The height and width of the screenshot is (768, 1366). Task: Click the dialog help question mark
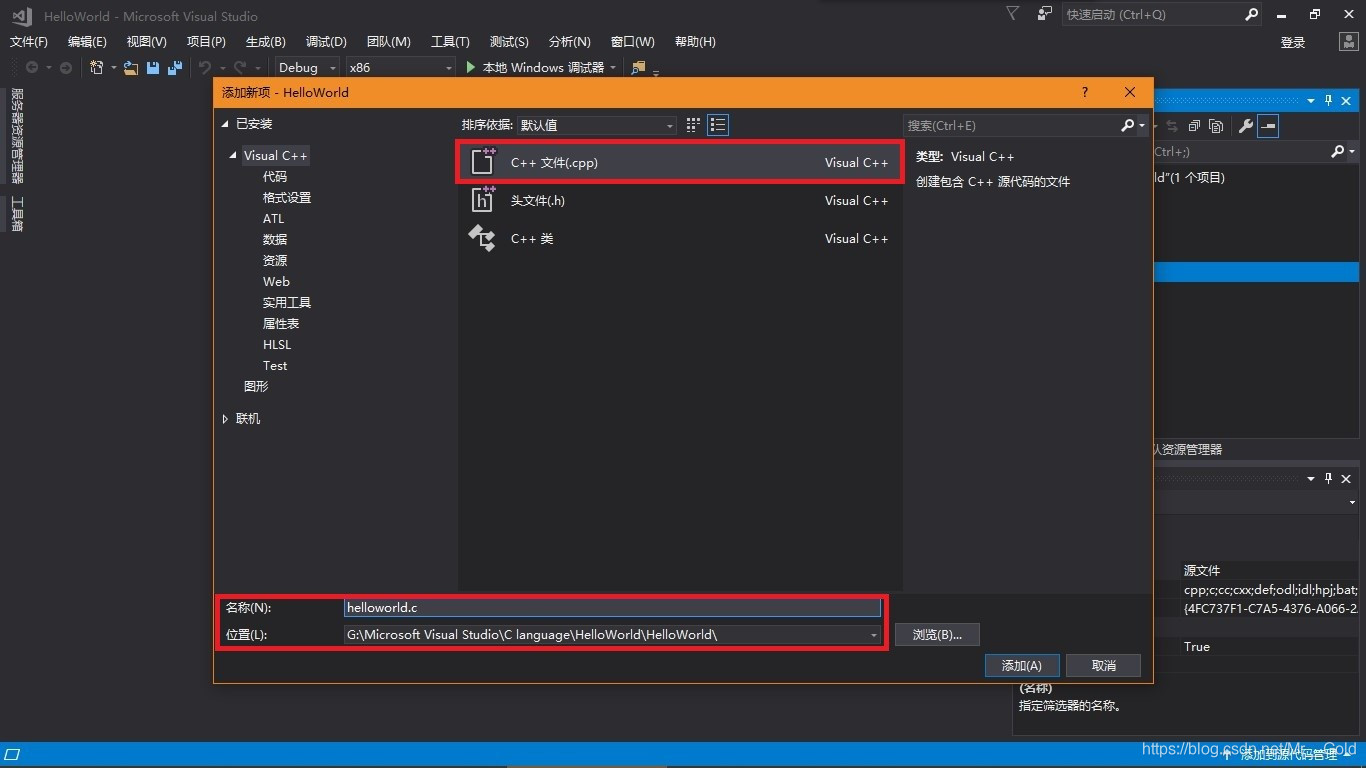(x=1085, y=92)
